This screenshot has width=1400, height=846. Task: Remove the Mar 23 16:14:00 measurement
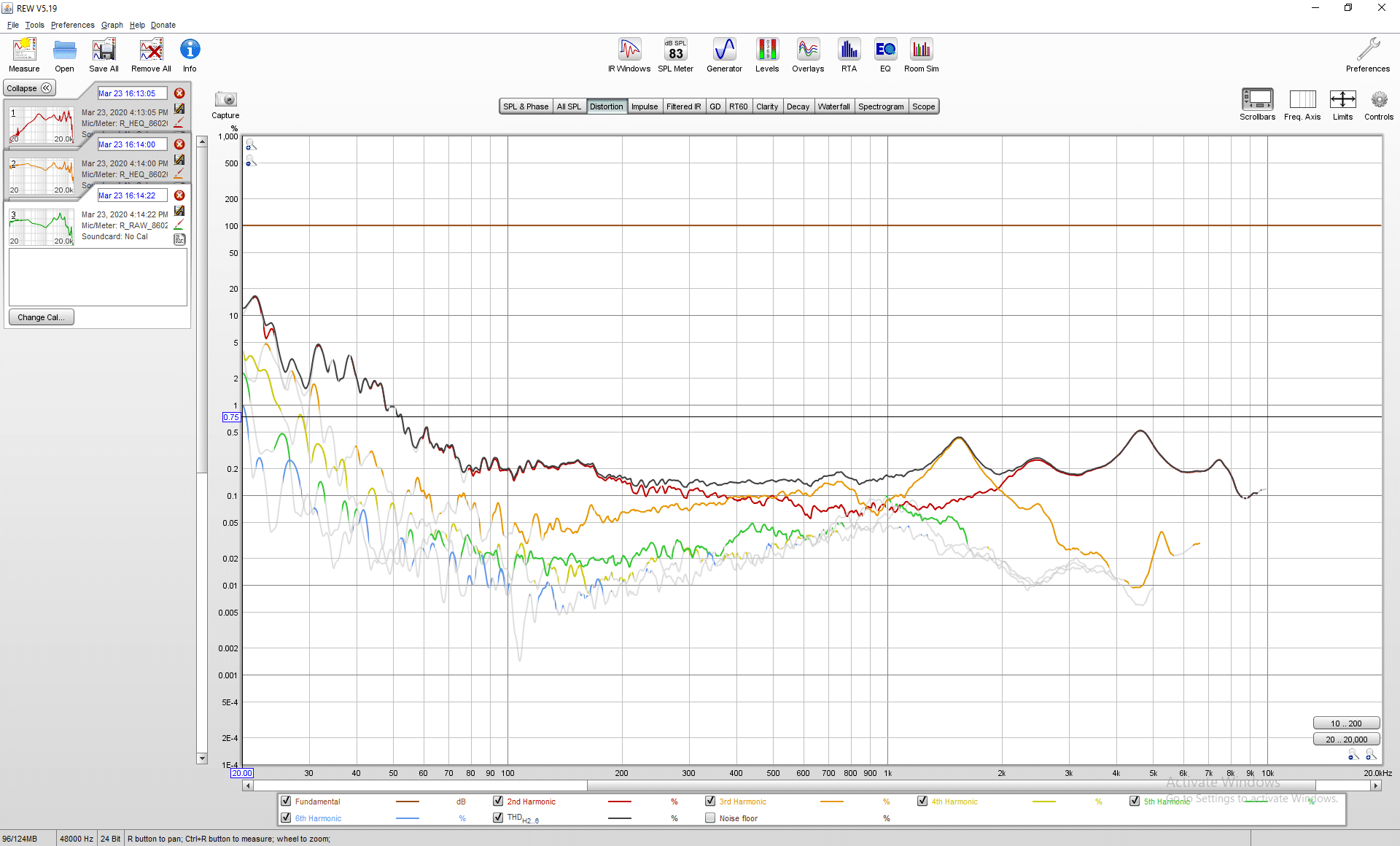[x=179, y=144]
